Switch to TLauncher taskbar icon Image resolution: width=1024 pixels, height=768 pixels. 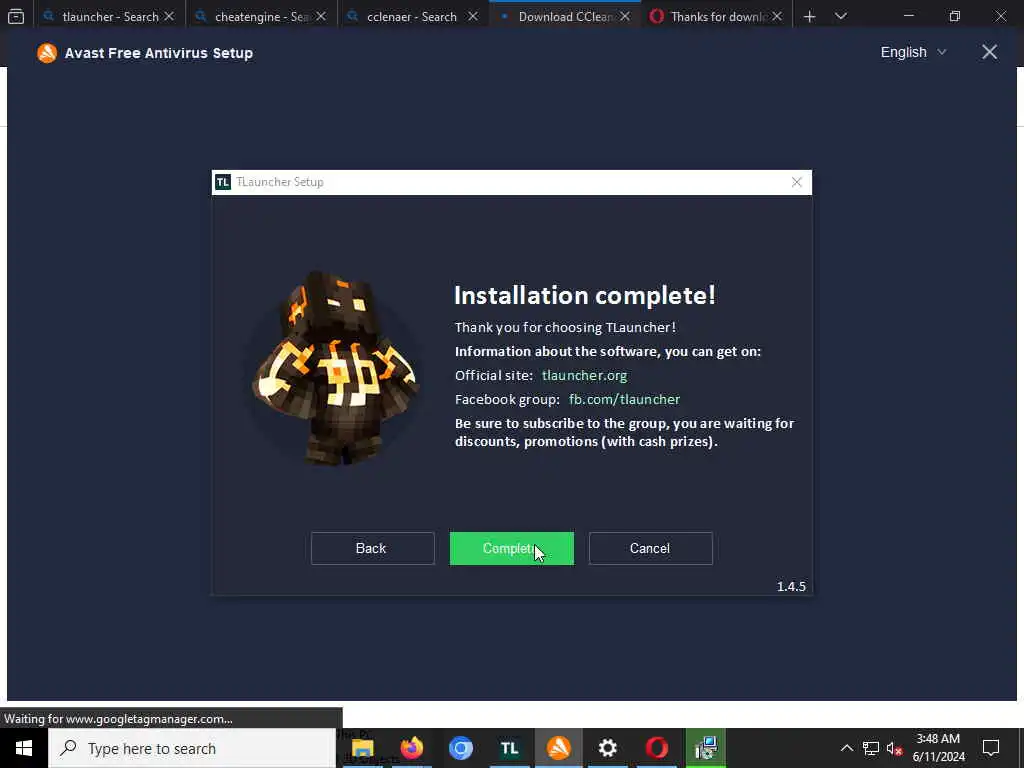[509, 748]
